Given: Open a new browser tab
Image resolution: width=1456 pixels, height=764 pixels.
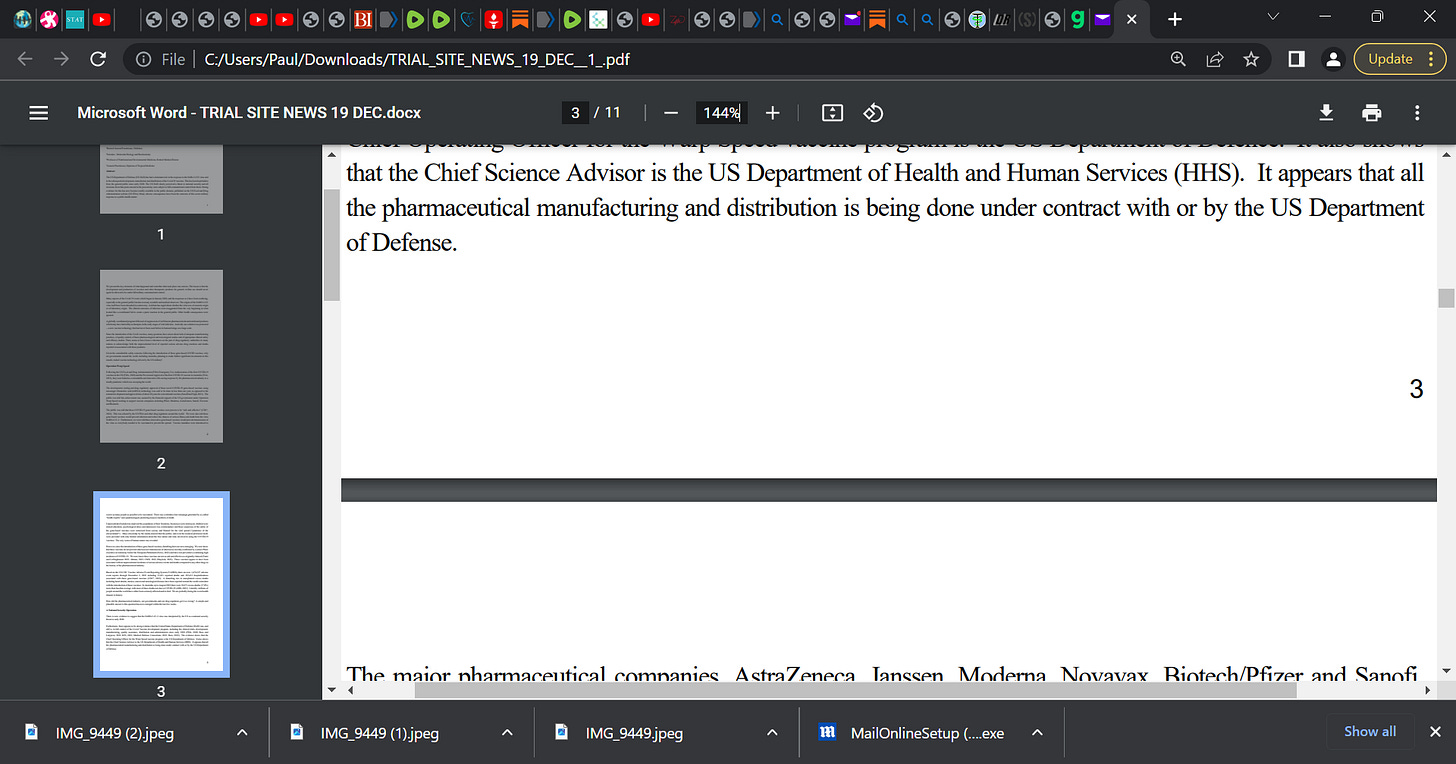Looking at the screenshot, I should point(1175,18).
